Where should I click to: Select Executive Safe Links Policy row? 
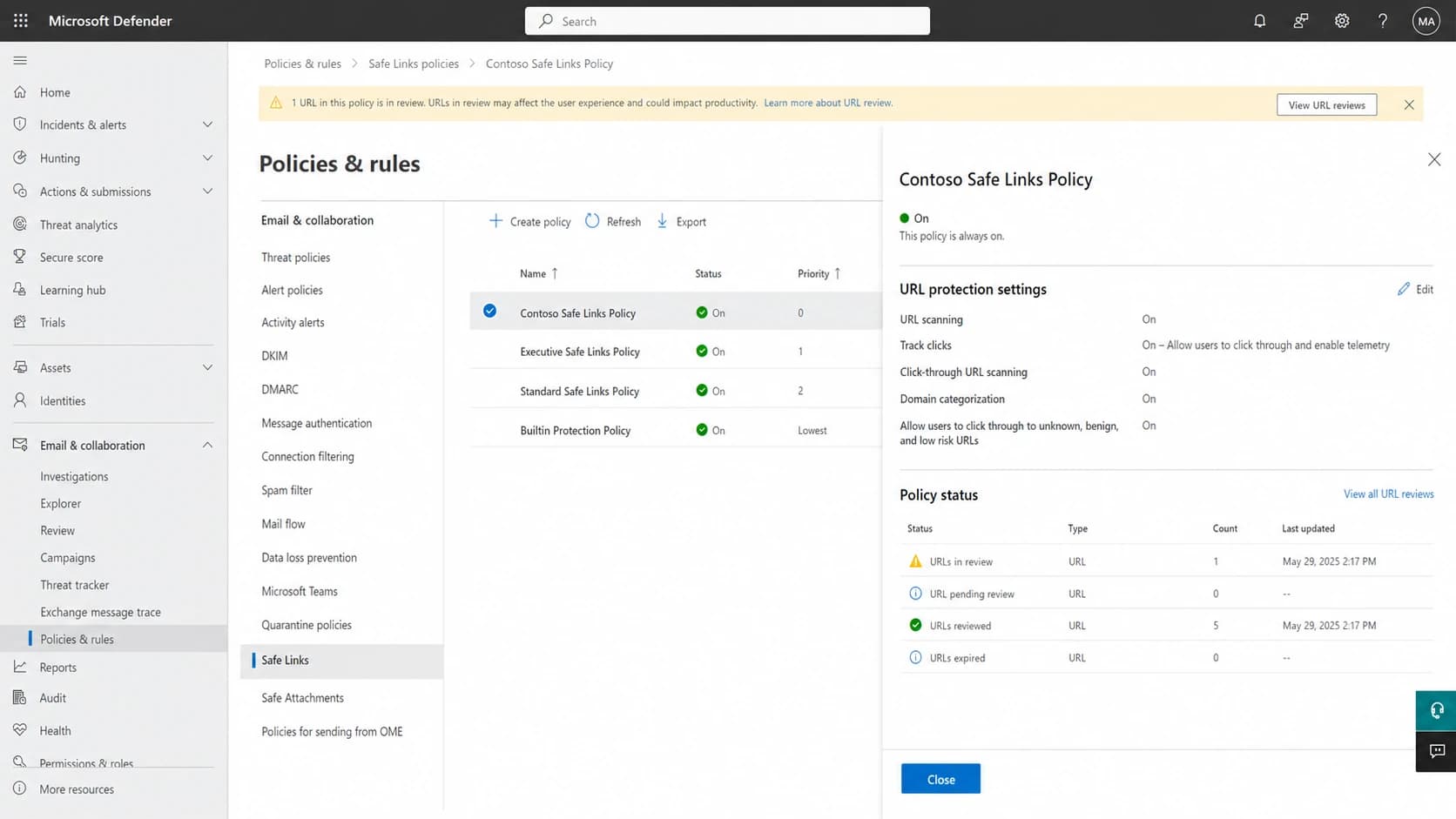point(676,352)
